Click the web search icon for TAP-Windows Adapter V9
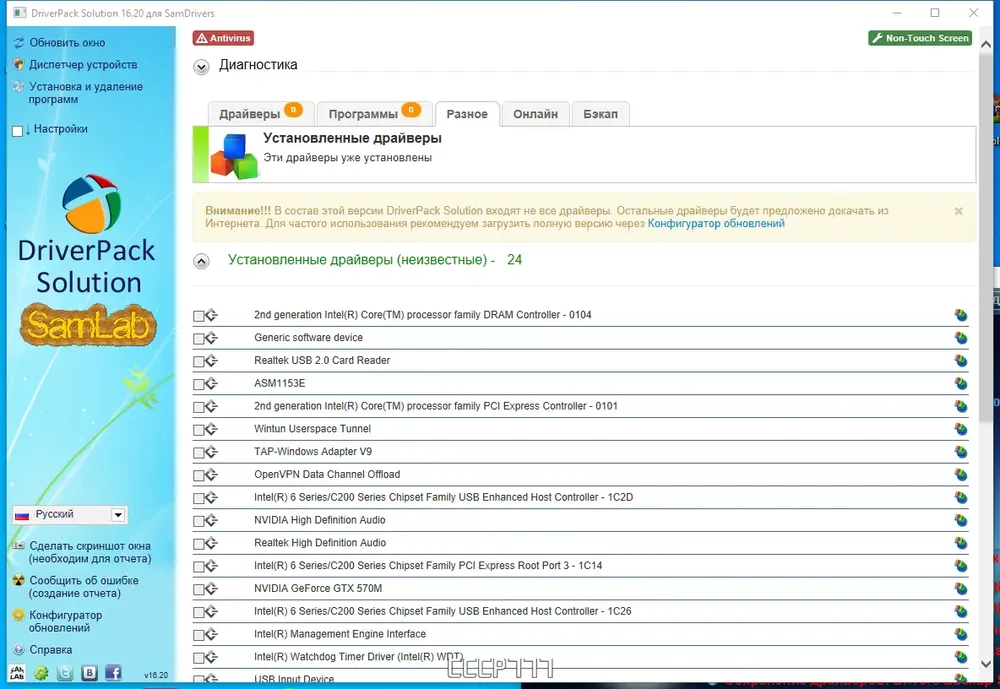 point(960,452)
